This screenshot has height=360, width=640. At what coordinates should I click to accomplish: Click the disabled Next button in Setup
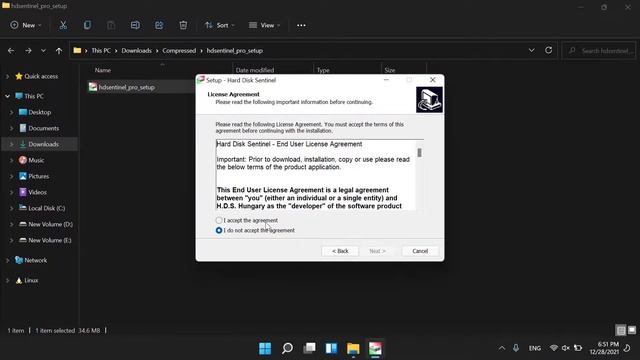tap(377, 251)
